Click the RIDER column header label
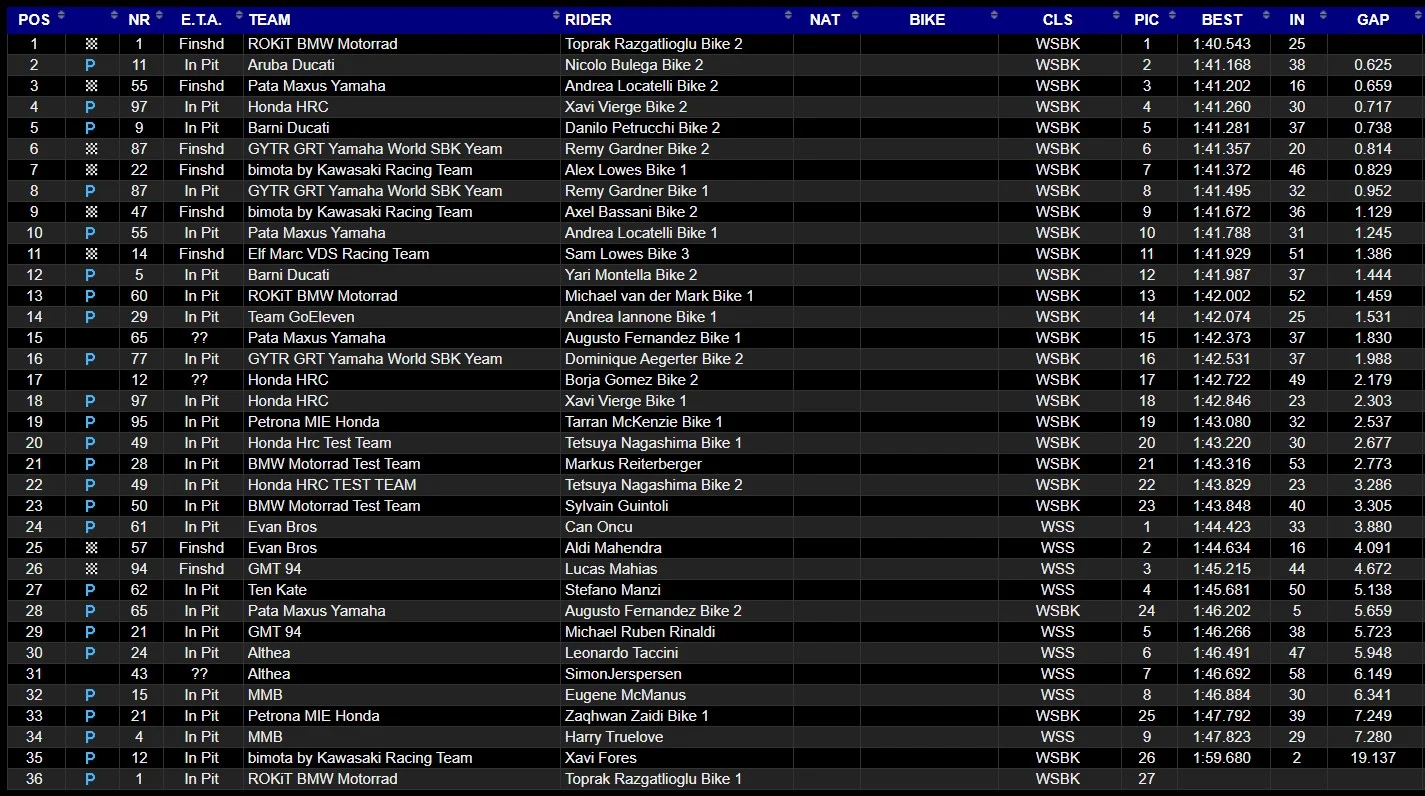1425x796 pixels. 588,19
